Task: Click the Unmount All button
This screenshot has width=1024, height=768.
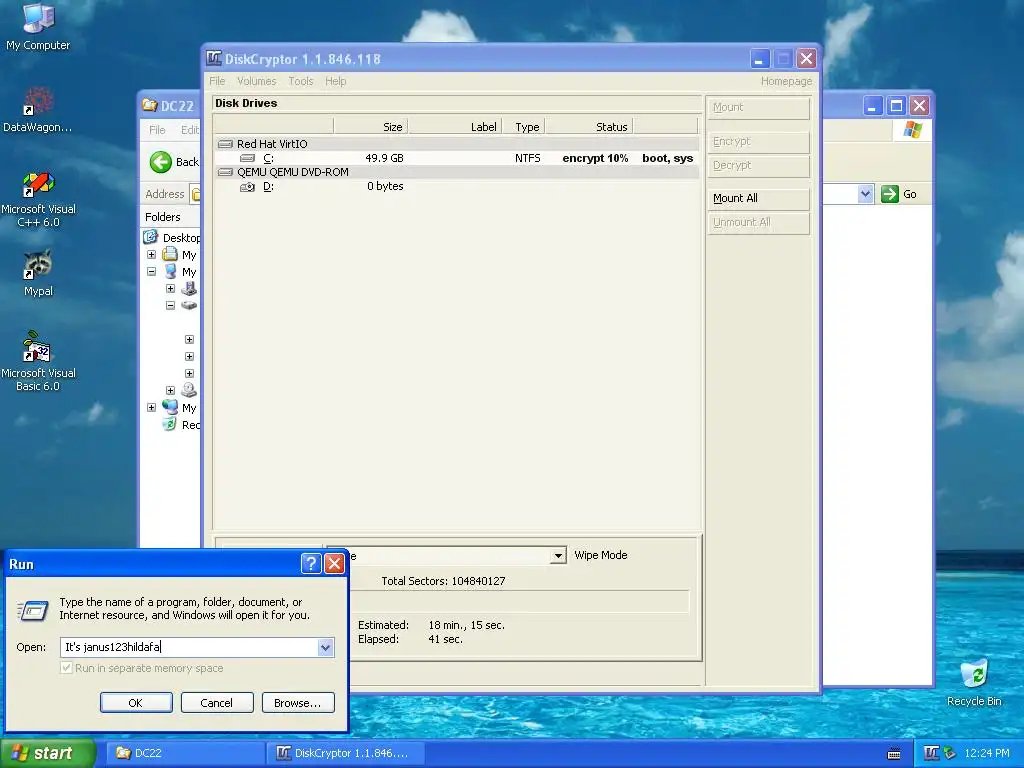Action: (759, 223)
